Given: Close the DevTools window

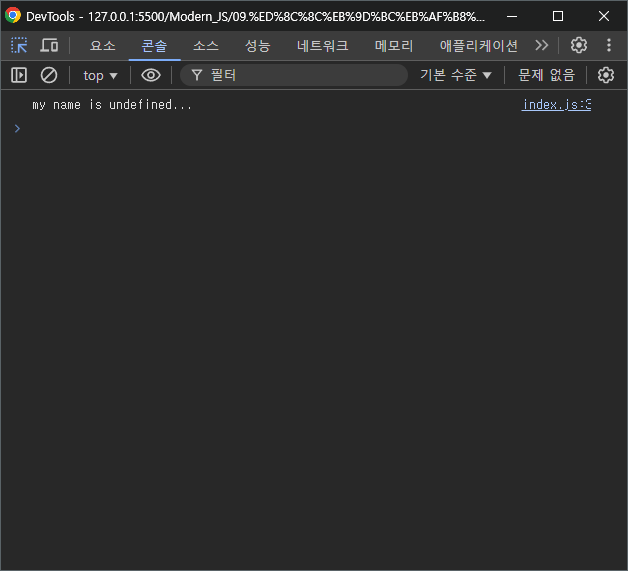Looking at the screenshot, I should (x=604, y=16).
